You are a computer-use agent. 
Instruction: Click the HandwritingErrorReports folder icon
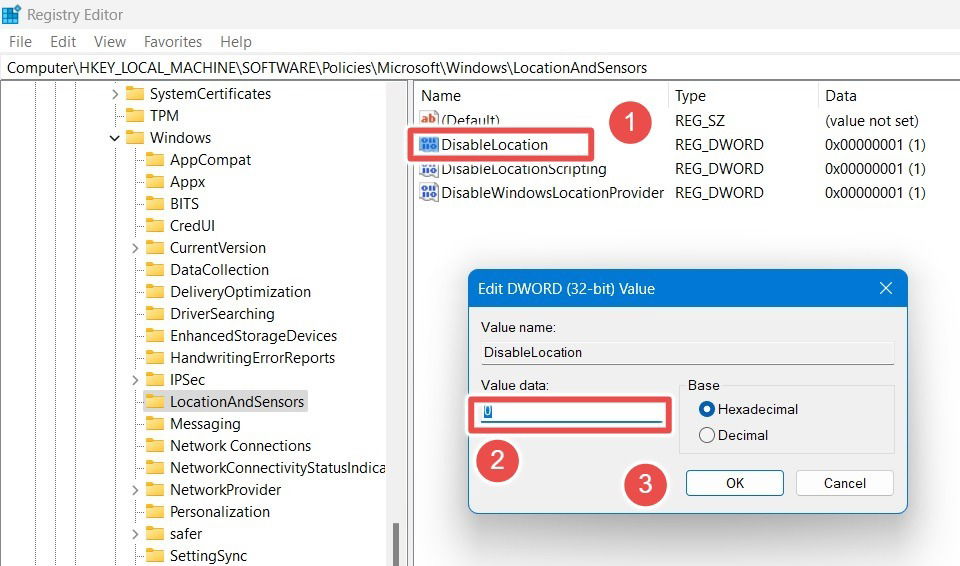(x=155, y=358)
